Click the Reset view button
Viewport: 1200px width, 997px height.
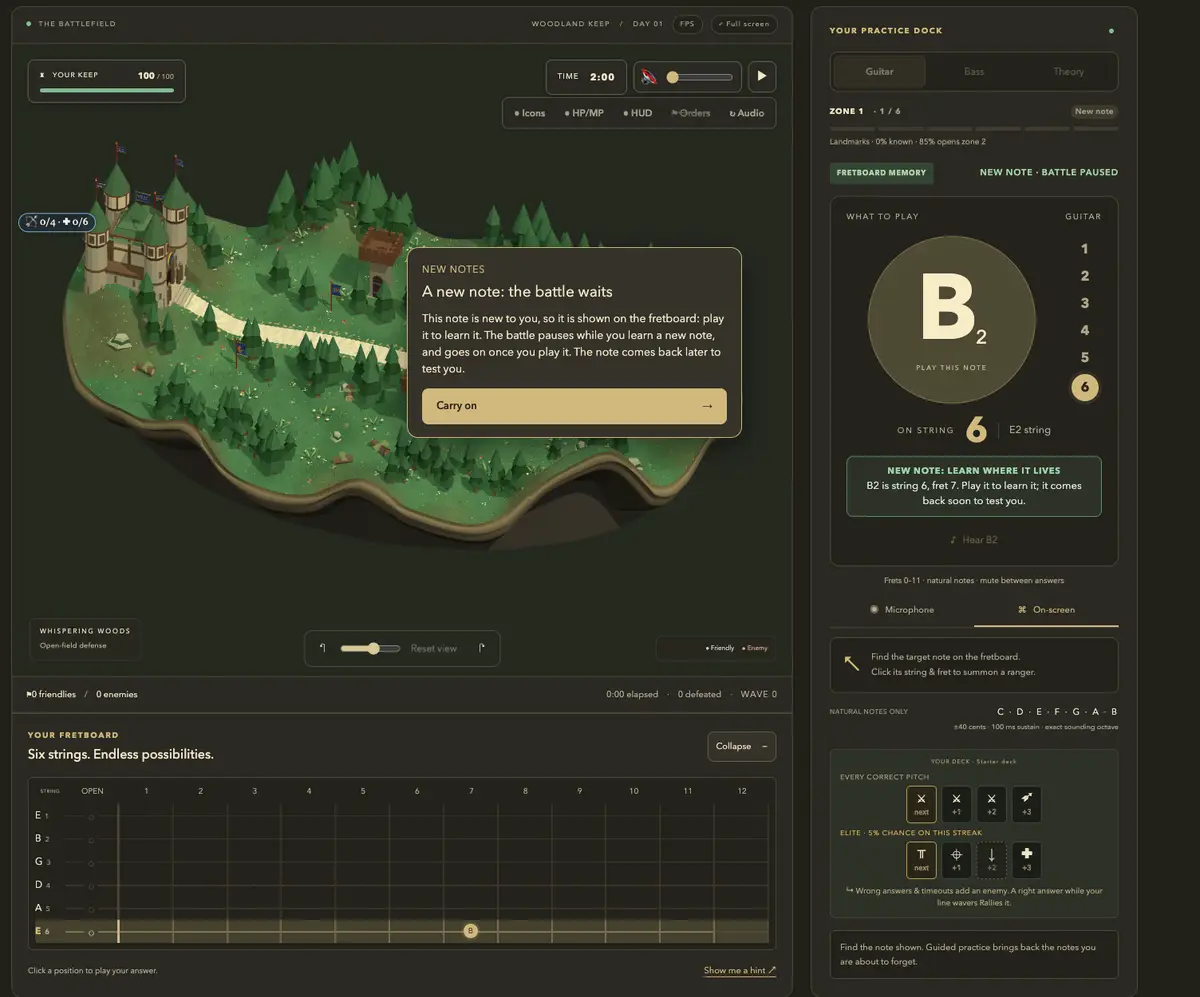coord(434,648)
